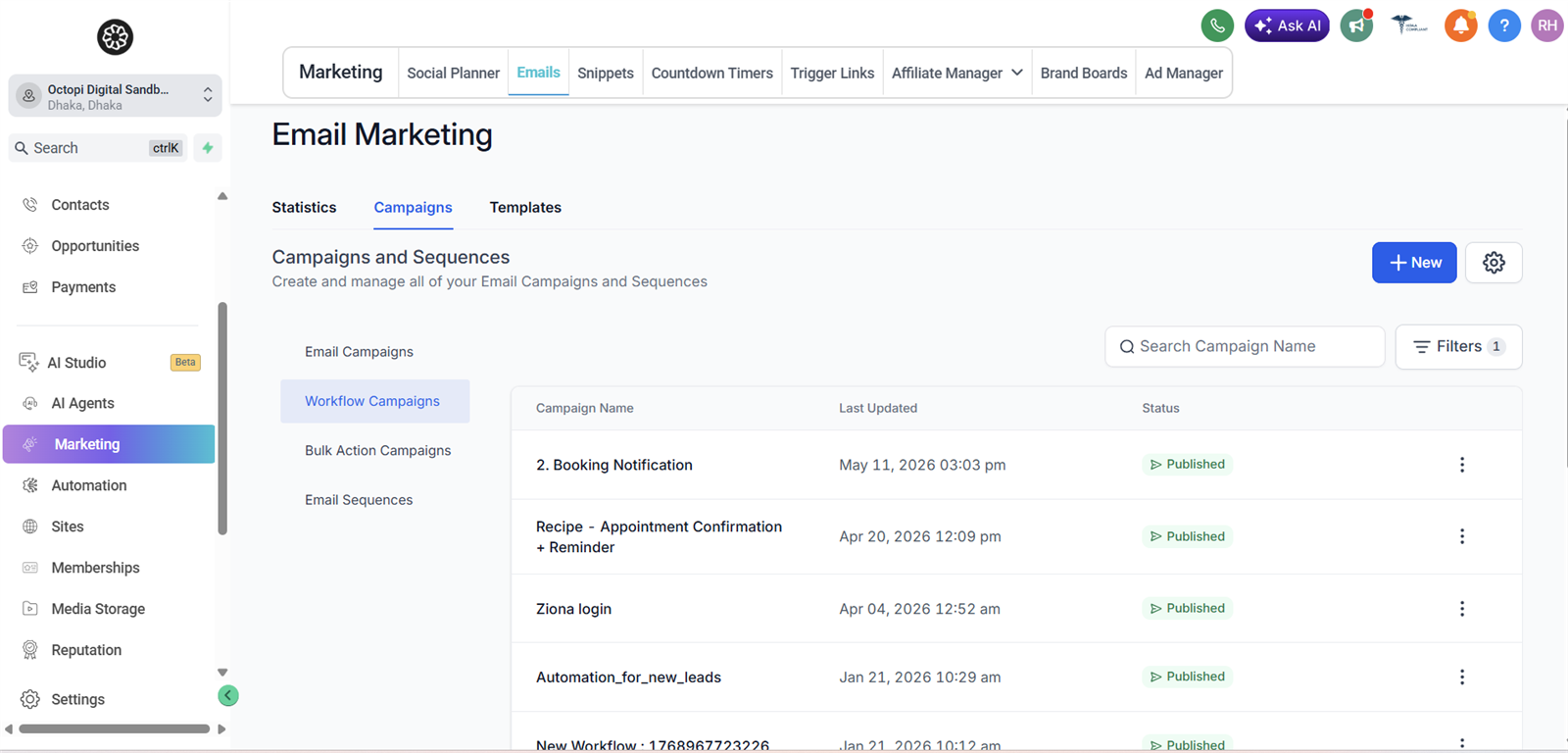Click the date May 11, 2026 03:03 pm

[x=922, y=465]
